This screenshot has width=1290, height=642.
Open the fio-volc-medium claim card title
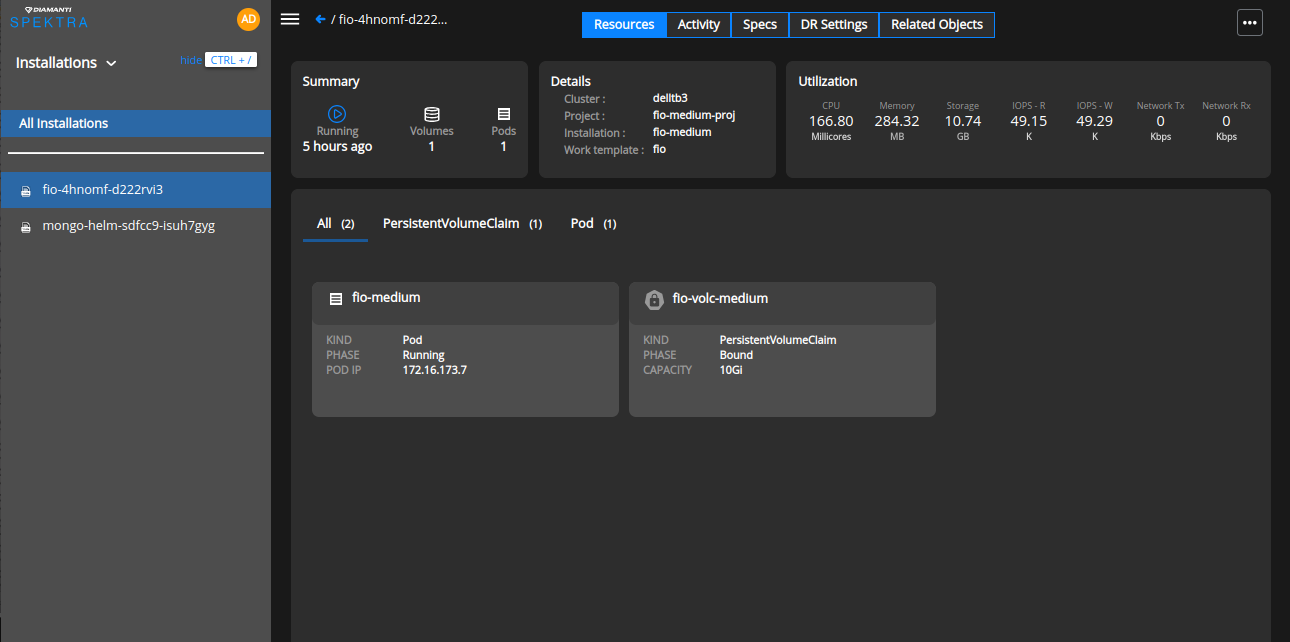pyautogui.click(x=720, y=298)
